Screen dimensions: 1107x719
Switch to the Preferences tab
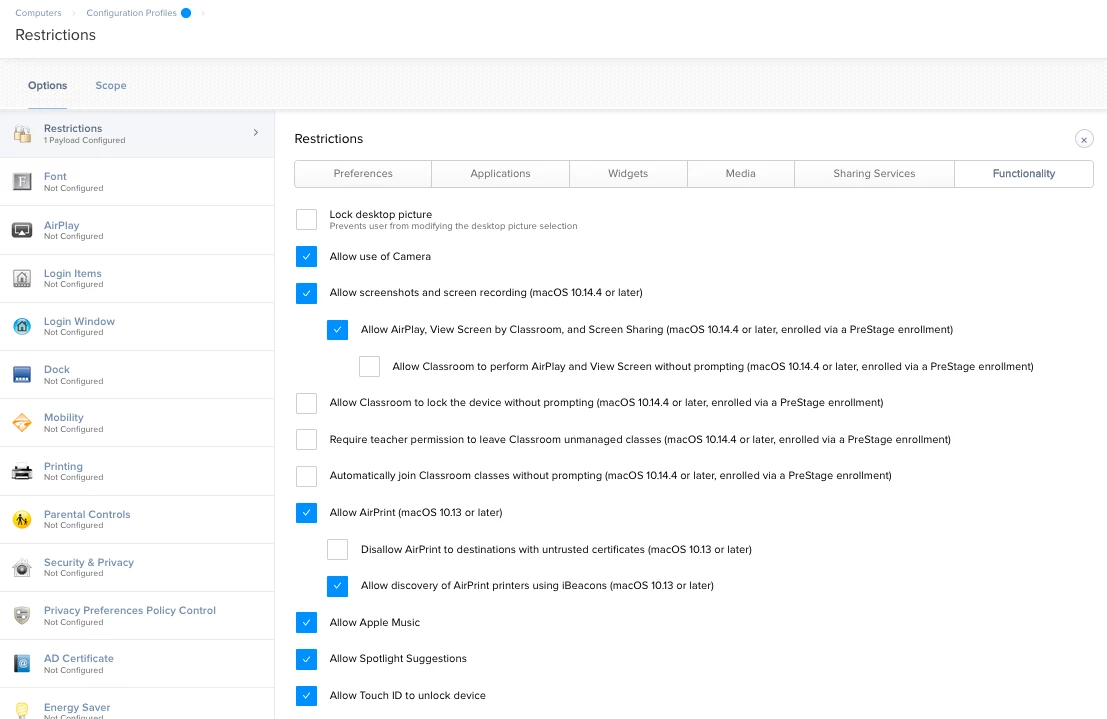(x=363, y=174)
